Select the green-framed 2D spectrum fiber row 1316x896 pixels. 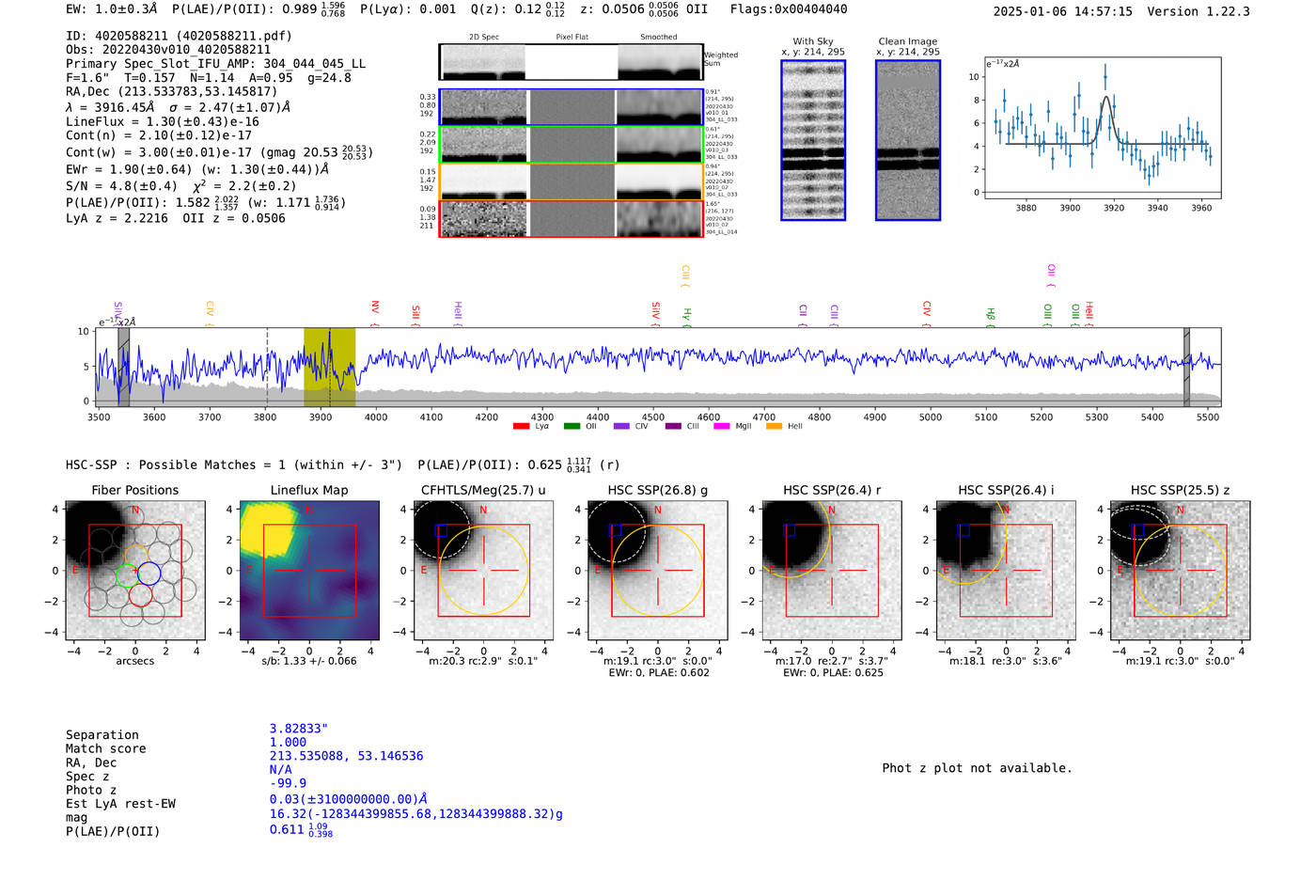[571, 144]
